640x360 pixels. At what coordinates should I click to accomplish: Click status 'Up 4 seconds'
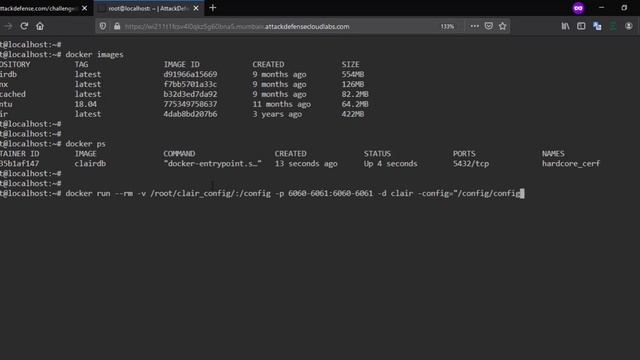coord(390,164)
